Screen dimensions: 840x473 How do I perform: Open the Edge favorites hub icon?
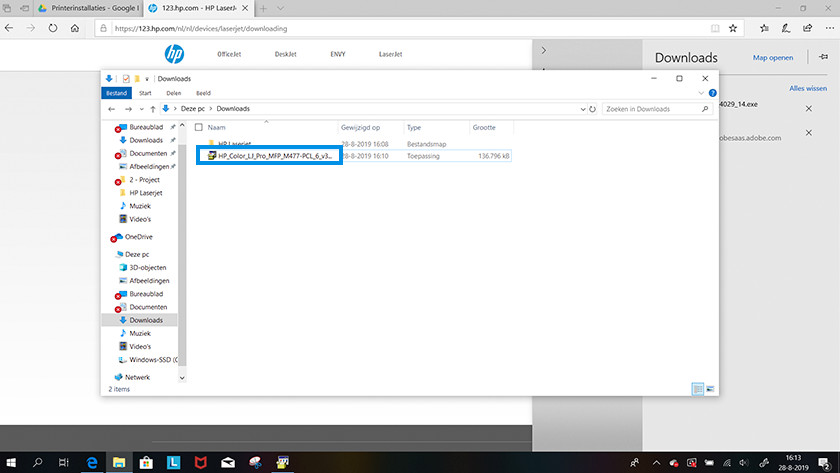(764, 28)
